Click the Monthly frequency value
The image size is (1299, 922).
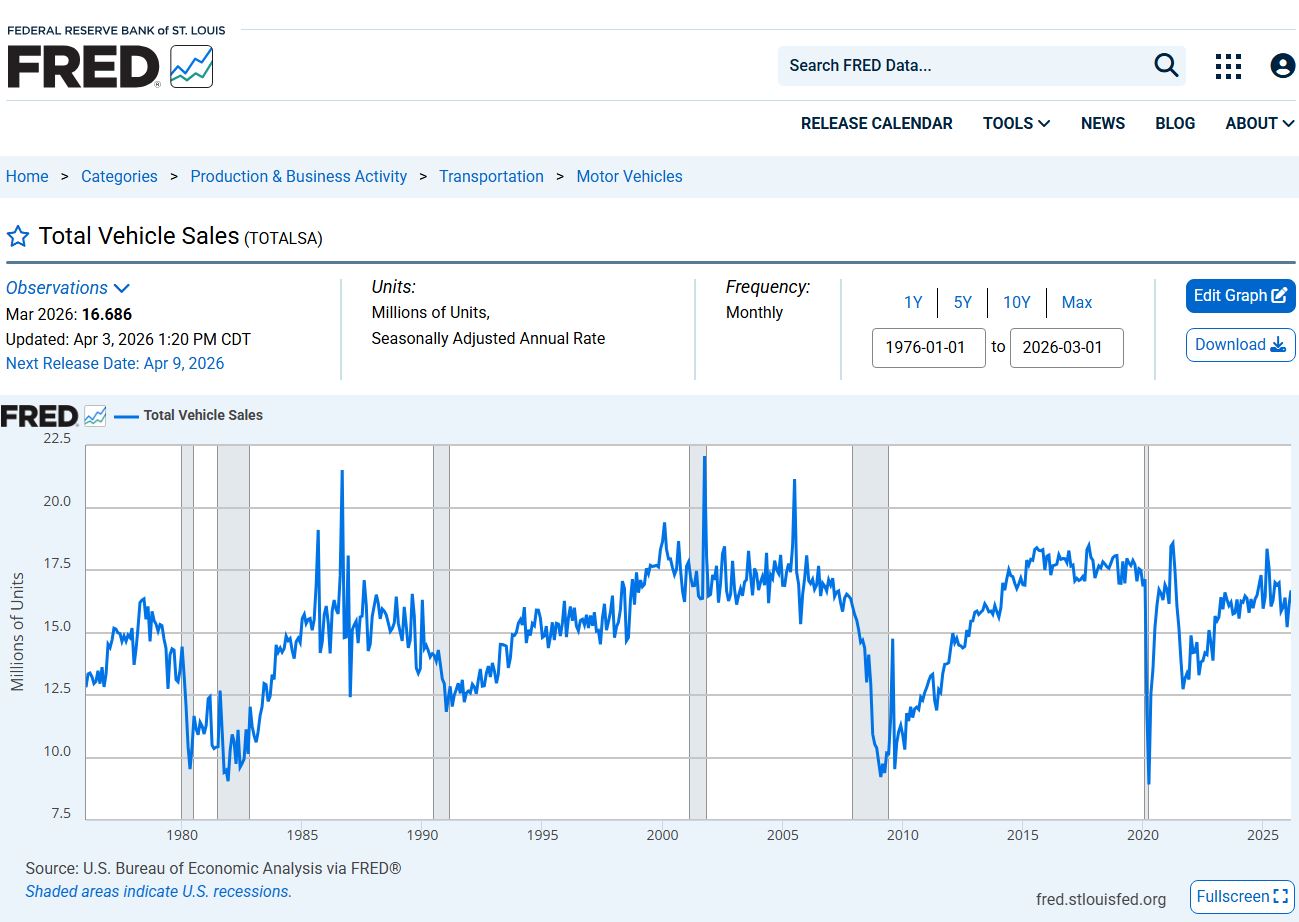click(754, 312)
